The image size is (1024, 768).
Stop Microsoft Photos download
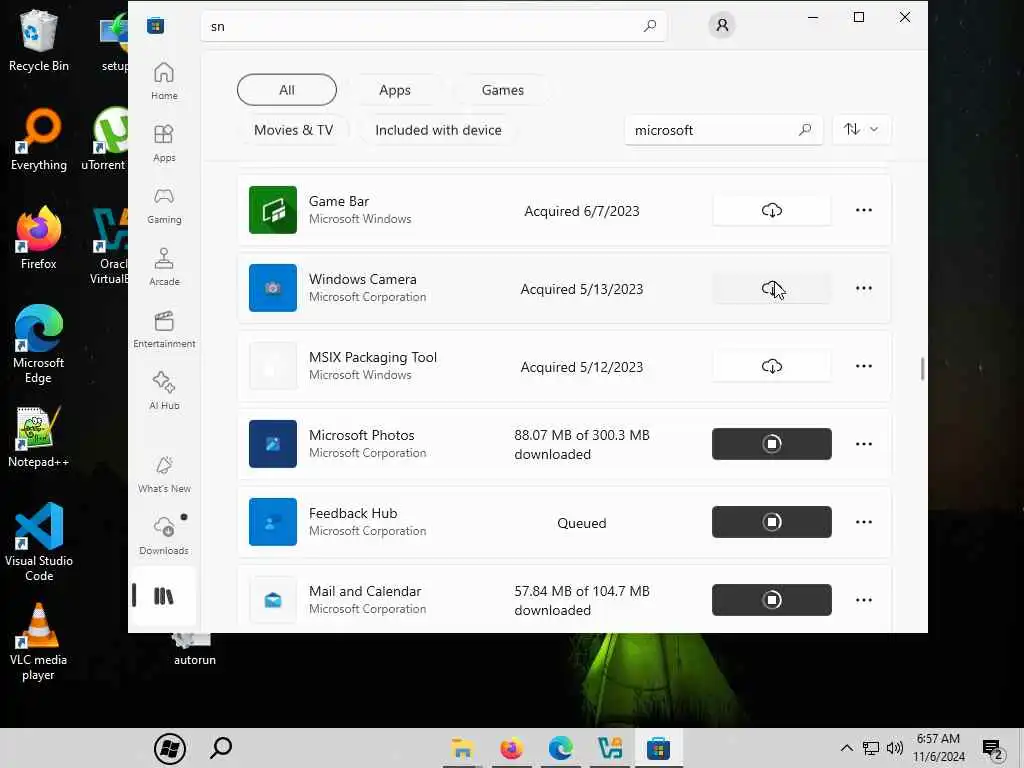pos(771,444)
